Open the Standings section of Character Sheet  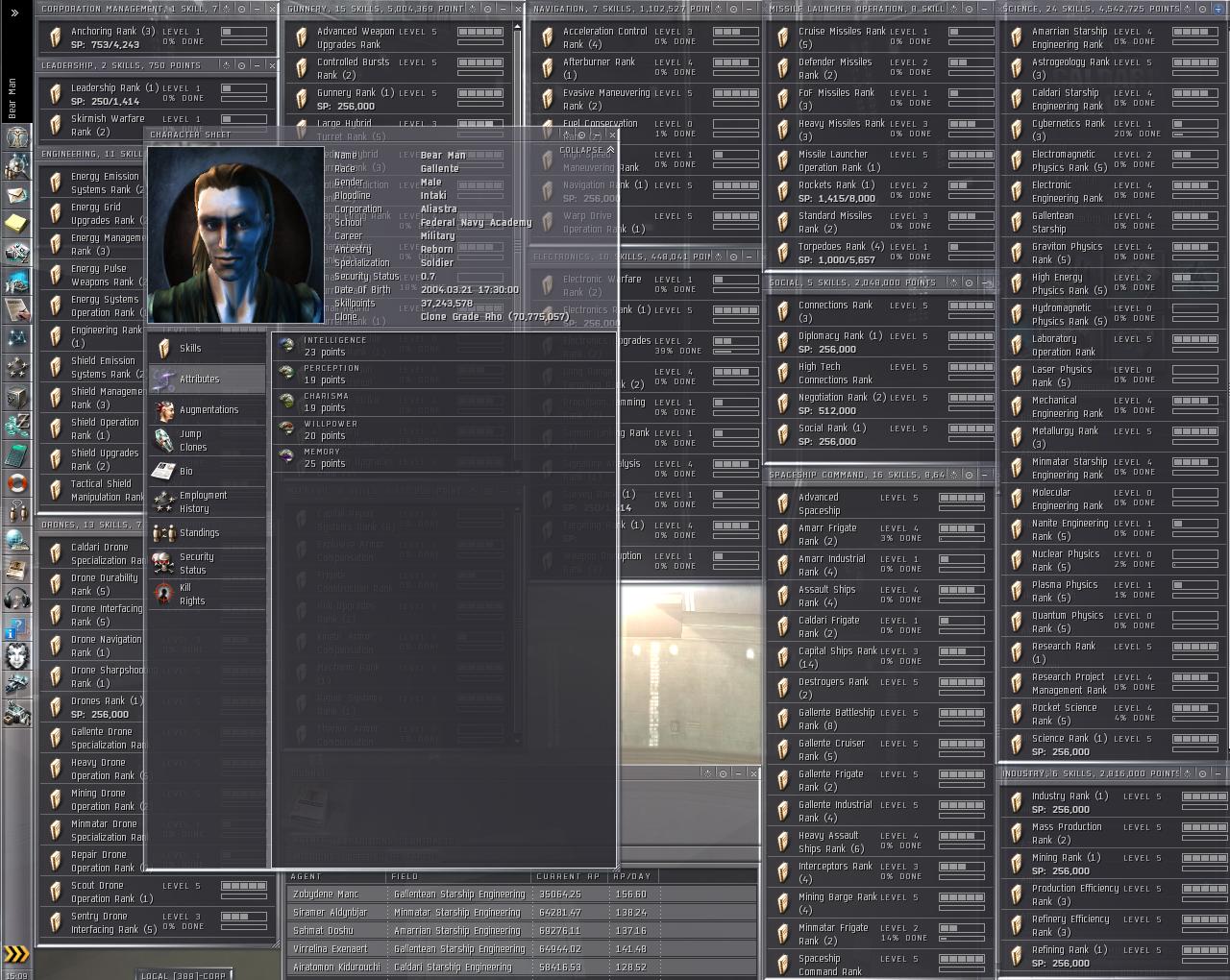(x=207, y=532)
